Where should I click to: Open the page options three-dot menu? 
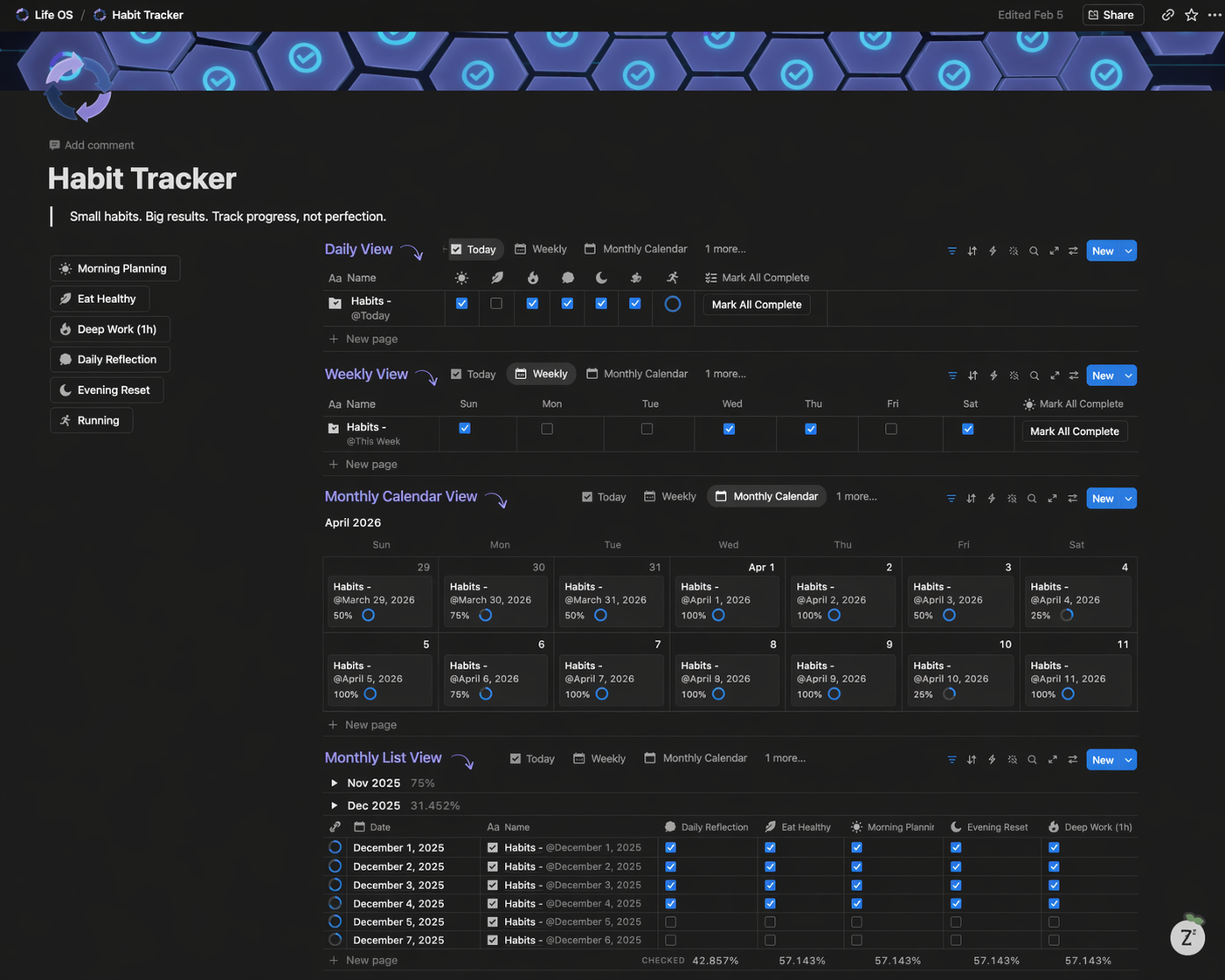(x=1215, y=15)
